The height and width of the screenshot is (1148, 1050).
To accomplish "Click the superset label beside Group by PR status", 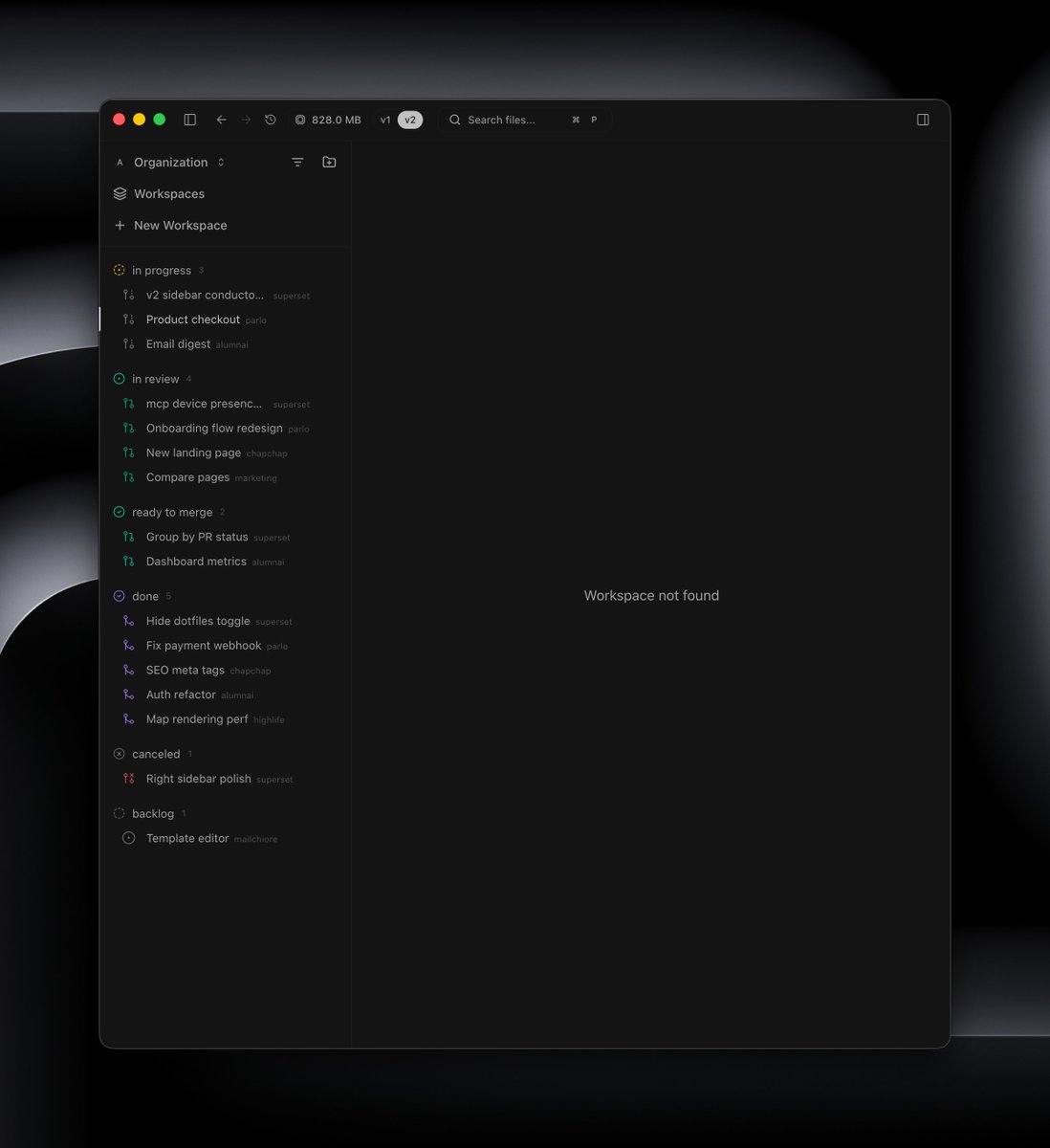I will point(272,538).
